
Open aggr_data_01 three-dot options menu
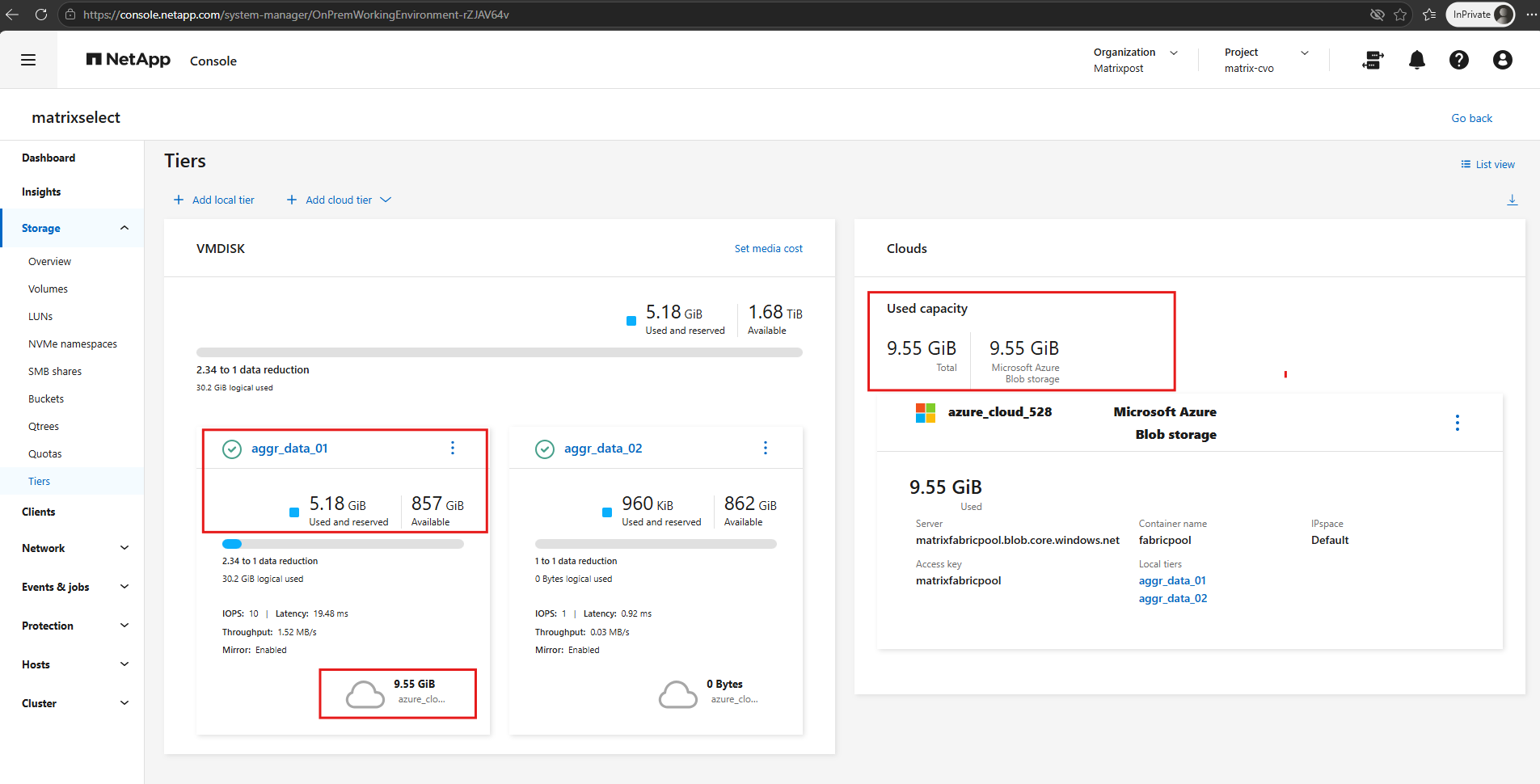pos(453,448)
